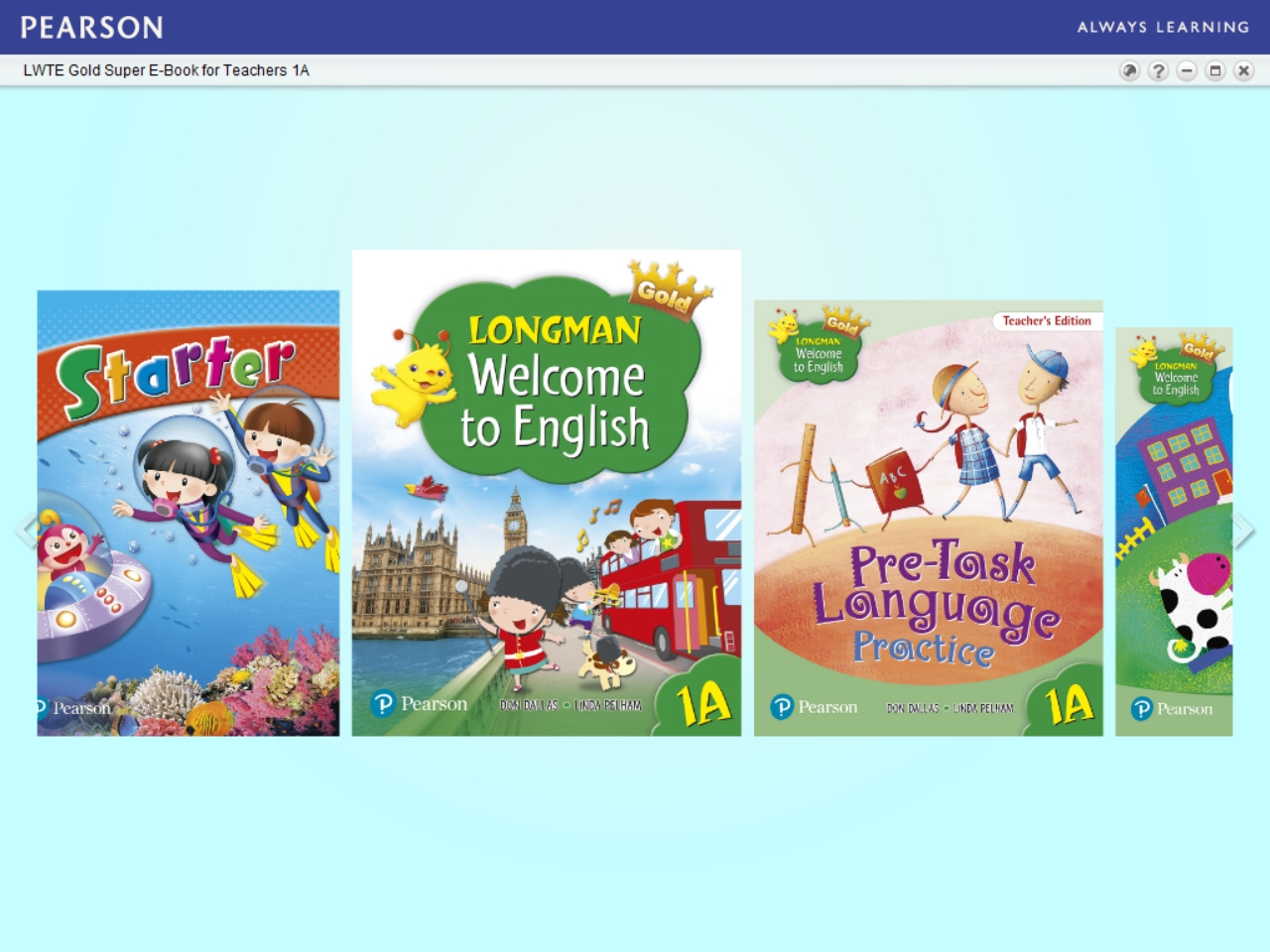Click the 1A badge on Pre-Task cover

1069,705
